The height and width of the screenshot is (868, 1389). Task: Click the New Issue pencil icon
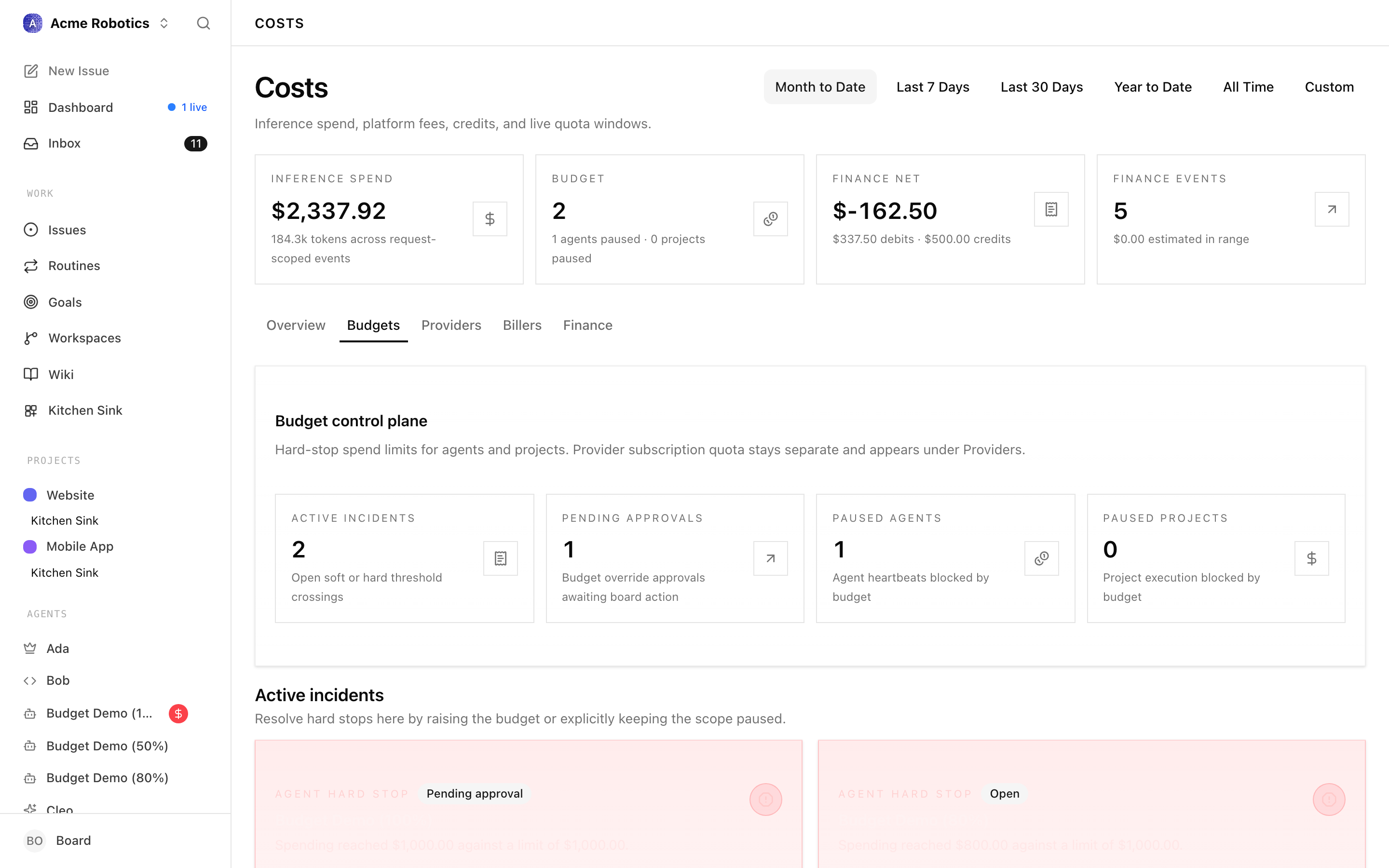31,70
